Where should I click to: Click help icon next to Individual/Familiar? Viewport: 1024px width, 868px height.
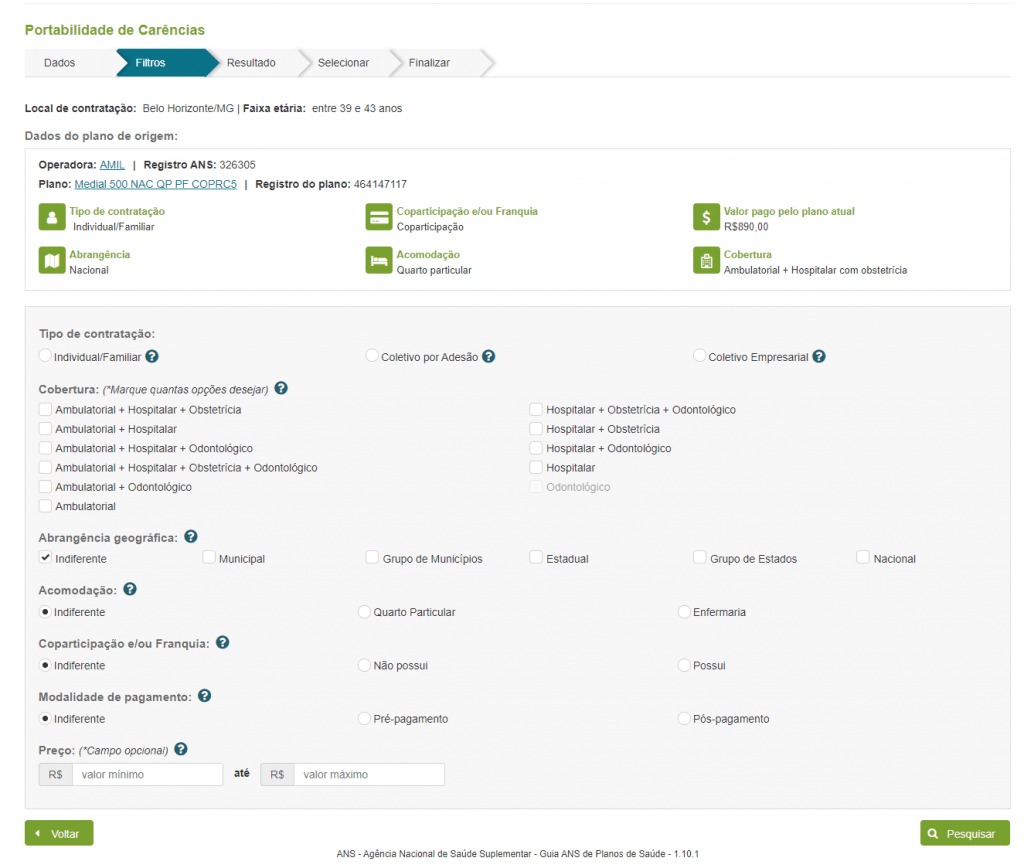pos(152,356)
